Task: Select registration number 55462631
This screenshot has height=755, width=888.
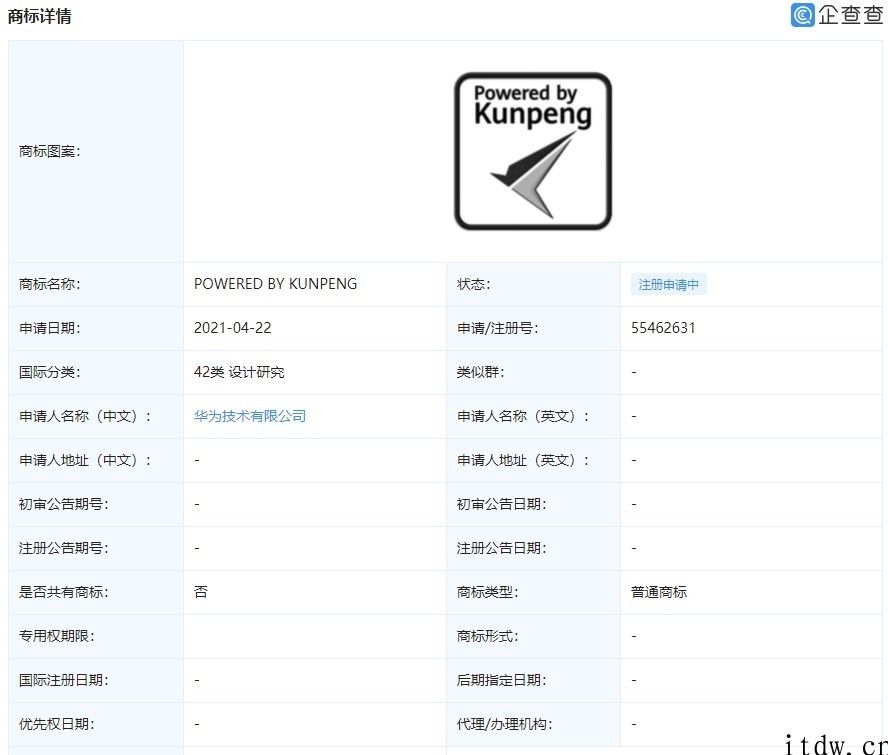Action: [663, 328]
